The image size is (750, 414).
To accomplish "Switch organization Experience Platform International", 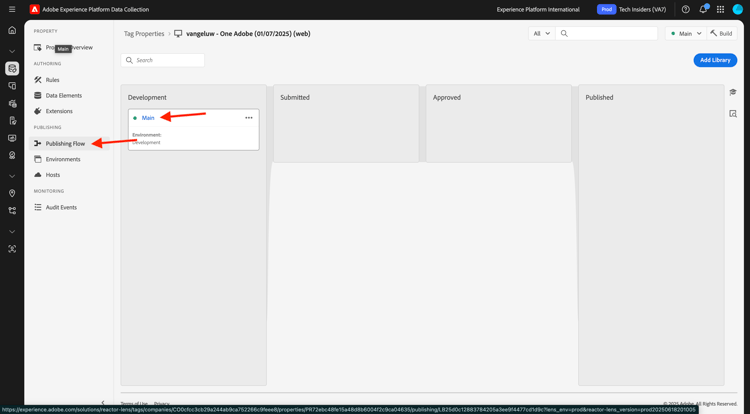I will [x=538, y=9].
